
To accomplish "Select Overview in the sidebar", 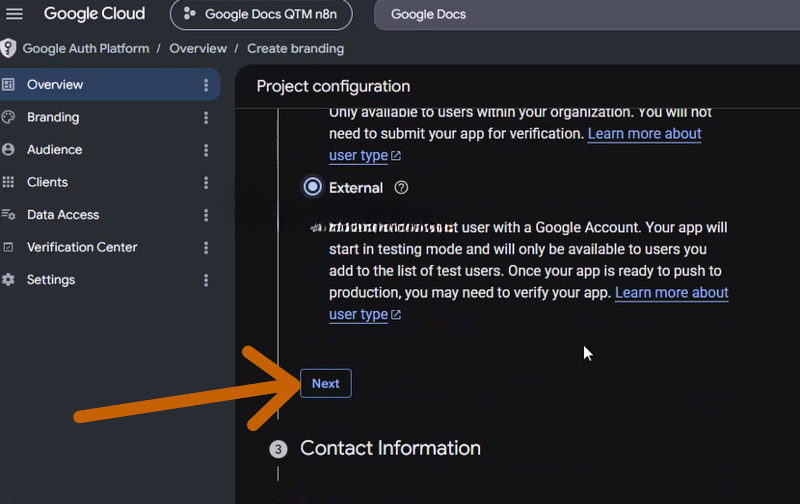I will 110,85.
